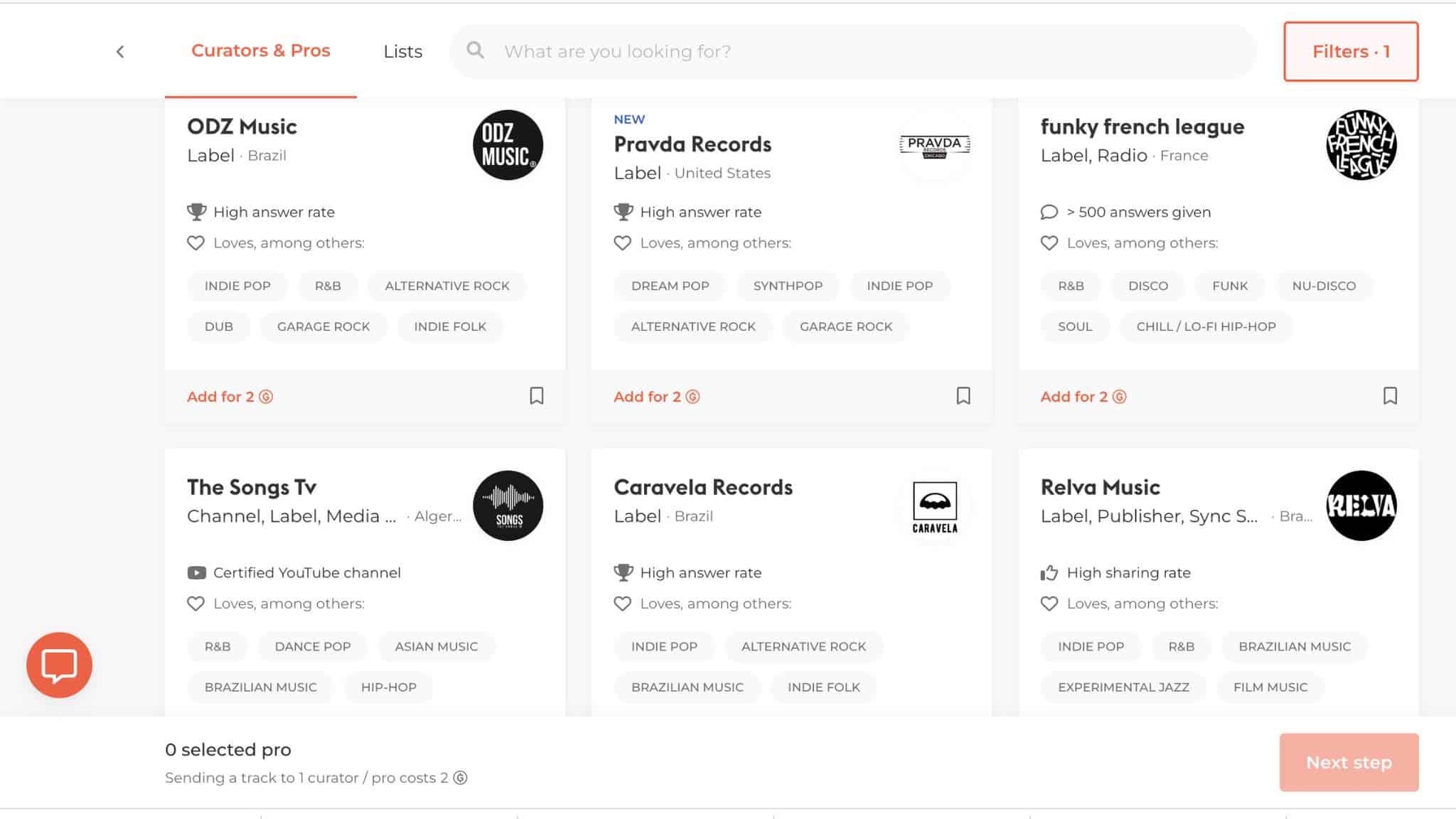Select DISCO tag on funky french league
The width and height of the screenshot is (1456, 819).
pos(1148,286)
